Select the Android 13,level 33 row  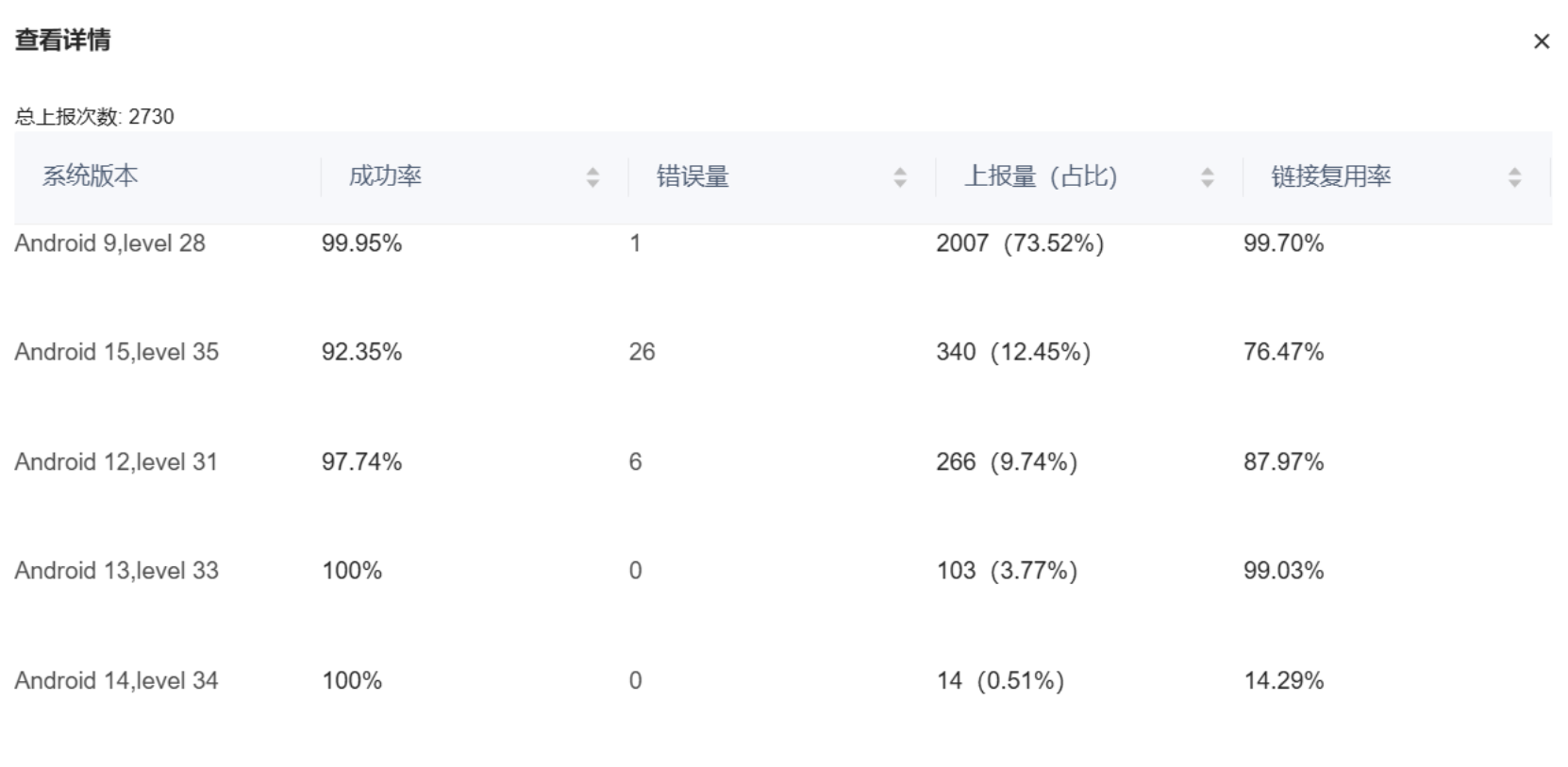(116, 571)
